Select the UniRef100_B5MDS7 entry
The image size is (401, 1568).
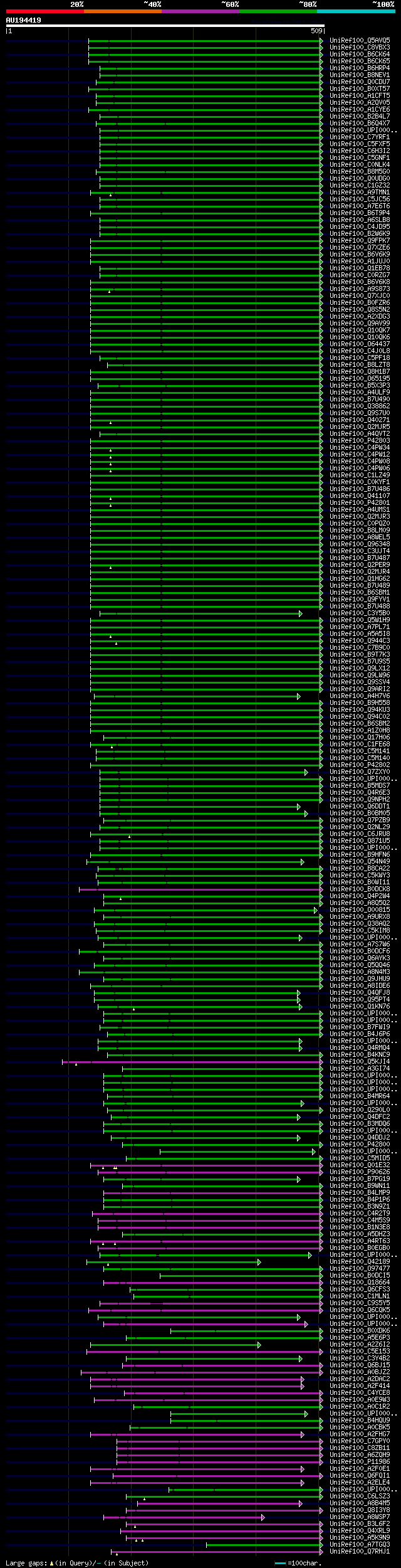(360, 785)
